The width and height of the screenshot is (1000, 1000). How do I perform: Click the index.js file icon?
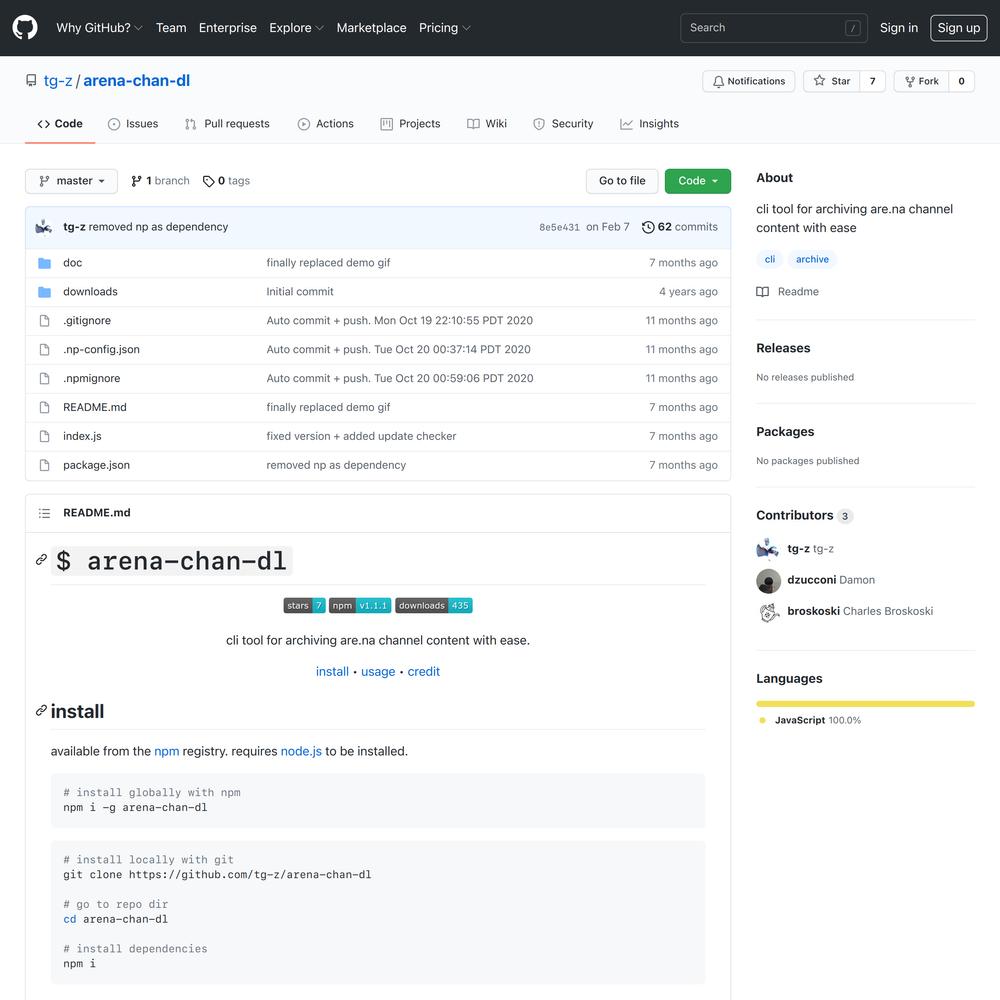[44, 436]
